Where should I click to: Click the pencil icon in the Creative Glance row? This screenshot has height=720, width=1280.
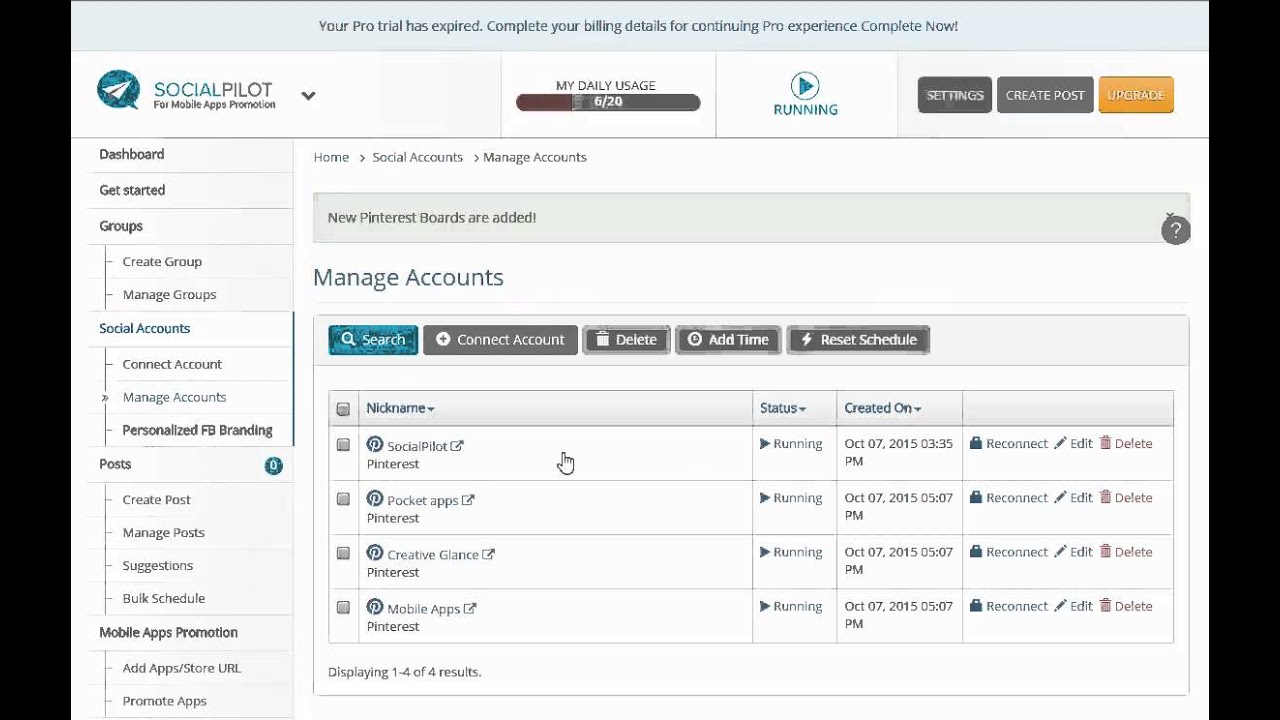pyautogui.click(x=1060, y=551)
